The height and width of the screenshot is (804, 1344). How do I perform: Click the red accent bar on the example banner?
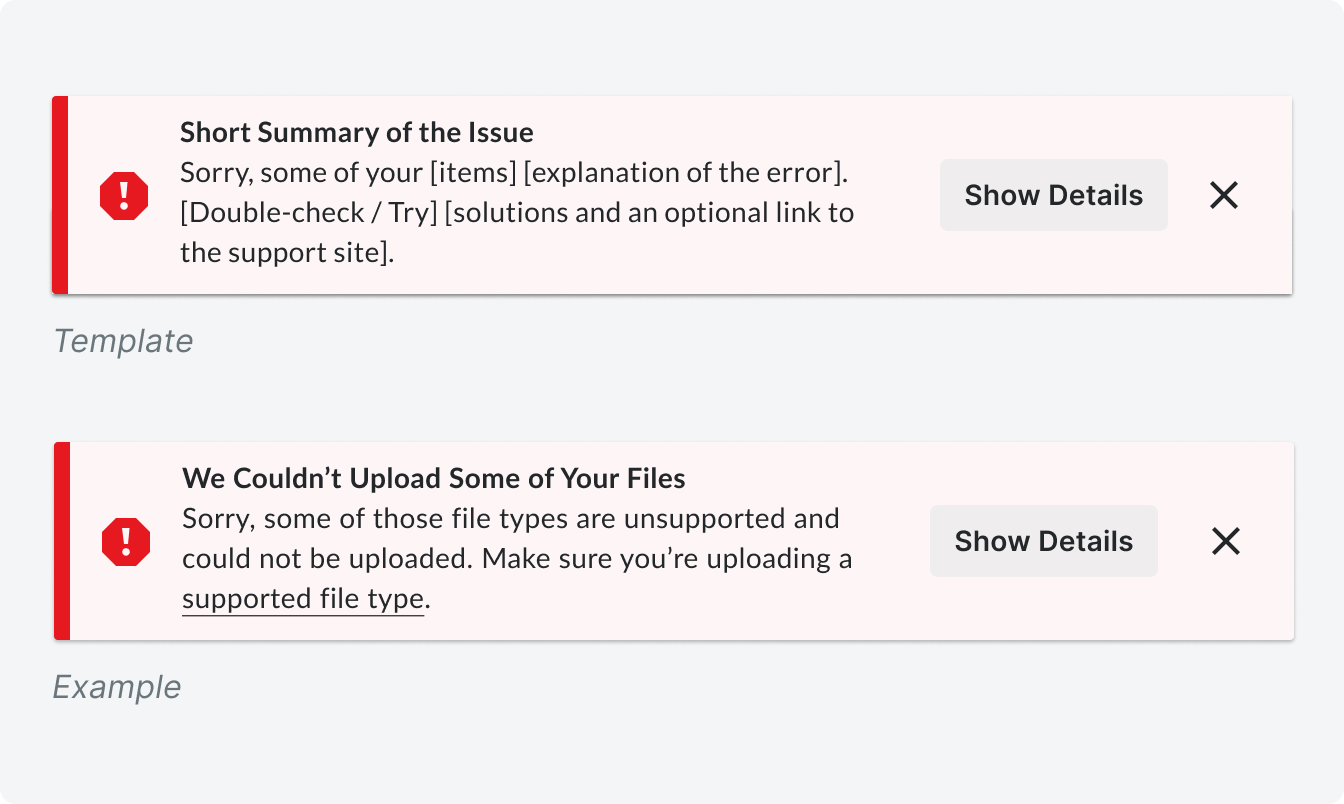[x=62, y=541]
